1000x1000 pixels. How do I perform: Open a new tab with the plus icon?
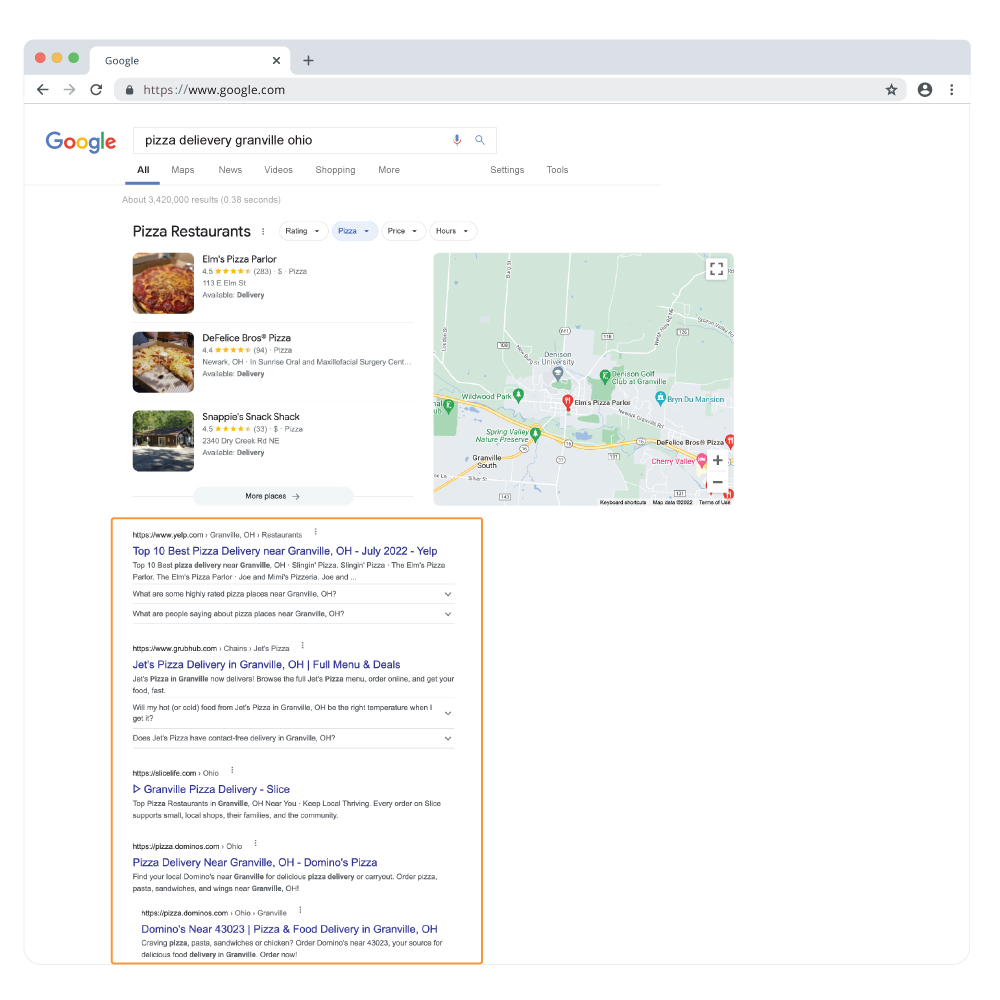point(308,61)
